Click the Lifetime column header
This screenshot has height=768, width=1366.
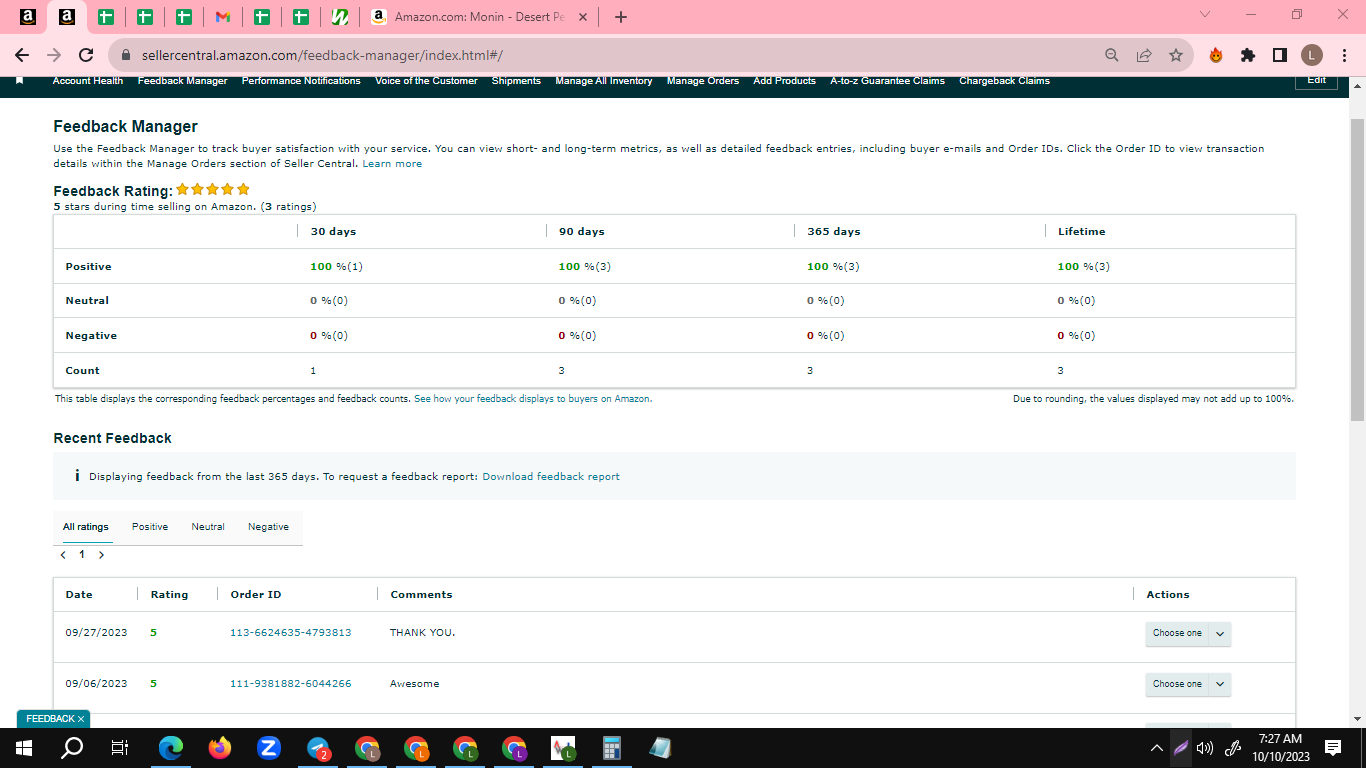tap(1082, 232)
